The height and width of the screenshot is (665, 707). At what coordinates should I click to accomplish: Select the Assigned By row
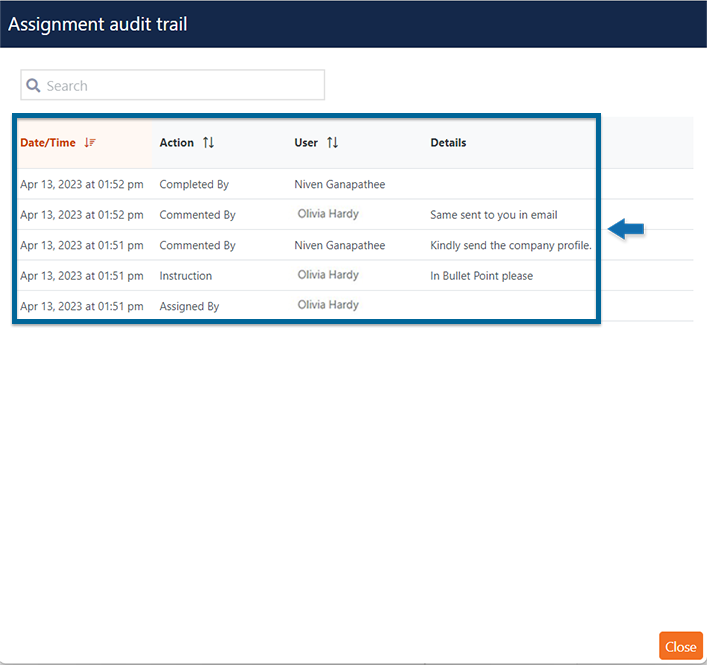pos(189,306)
